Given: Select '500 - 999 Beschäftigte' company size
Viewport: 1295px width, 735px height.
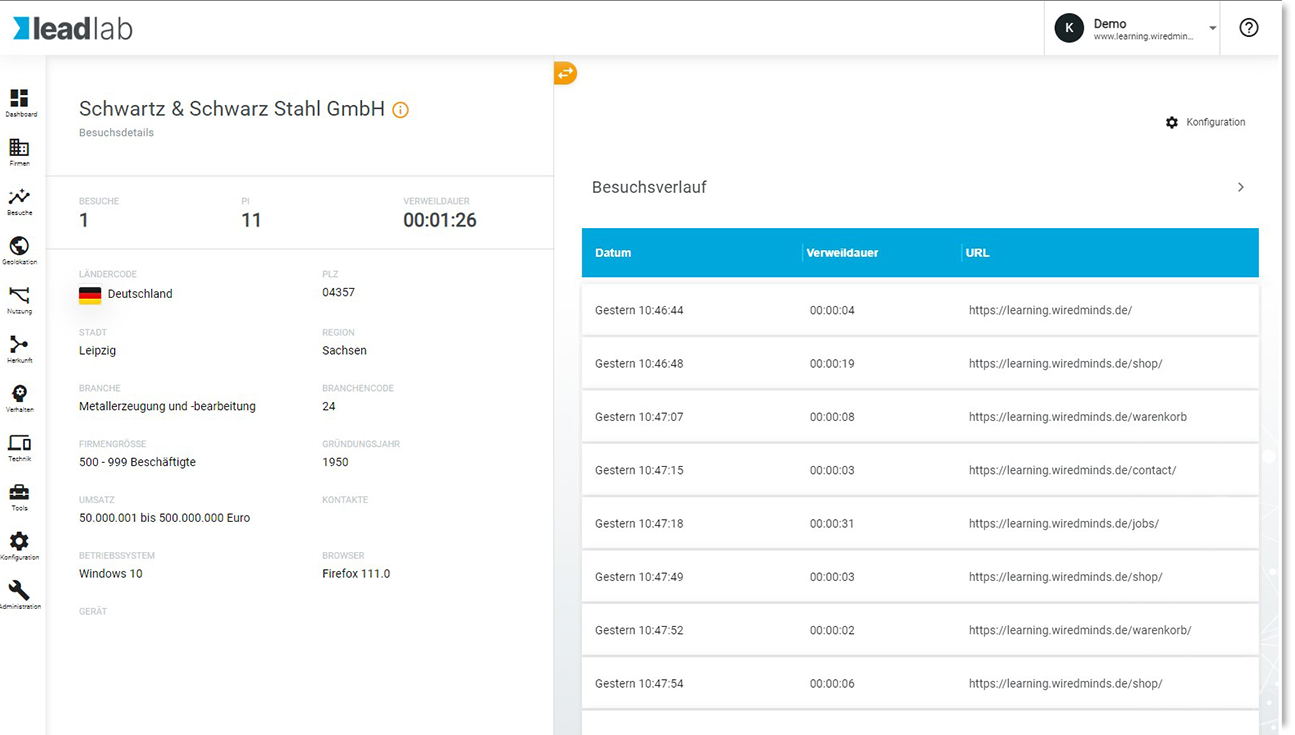Looking at the screenshot, I should pos(137,463).
